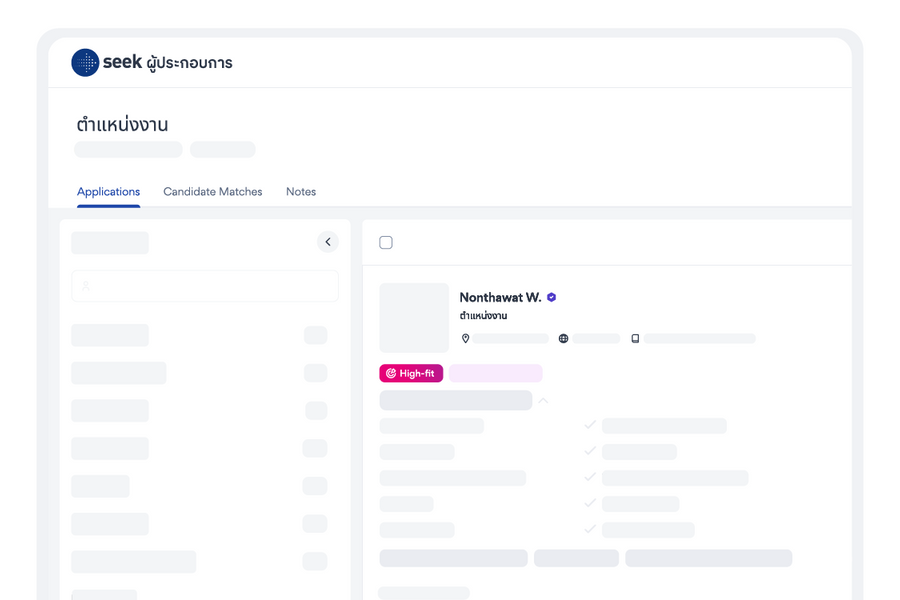Image resolution: width=900 pixels, height=600 pixels.
Task: Click the seek ผู้ประกอบการ header text
Action: click(168, 63)
